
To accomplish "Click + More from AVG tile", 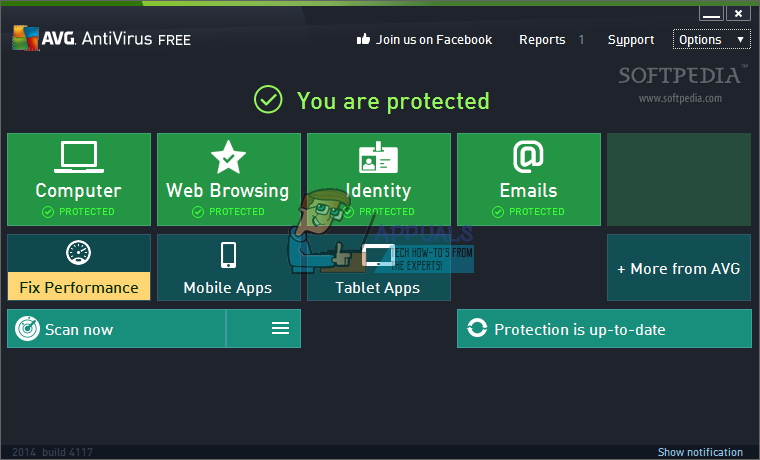I will point(679,268).
